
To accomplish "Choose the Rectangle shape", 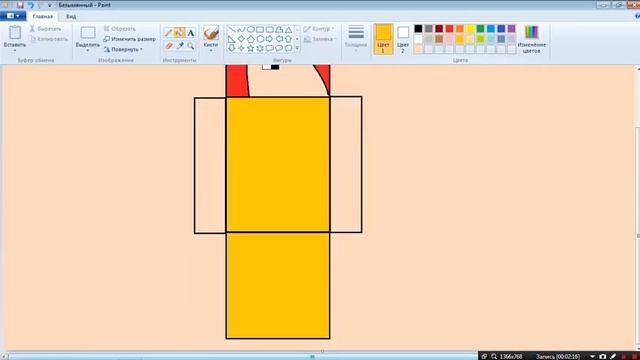I will (260, 29).
